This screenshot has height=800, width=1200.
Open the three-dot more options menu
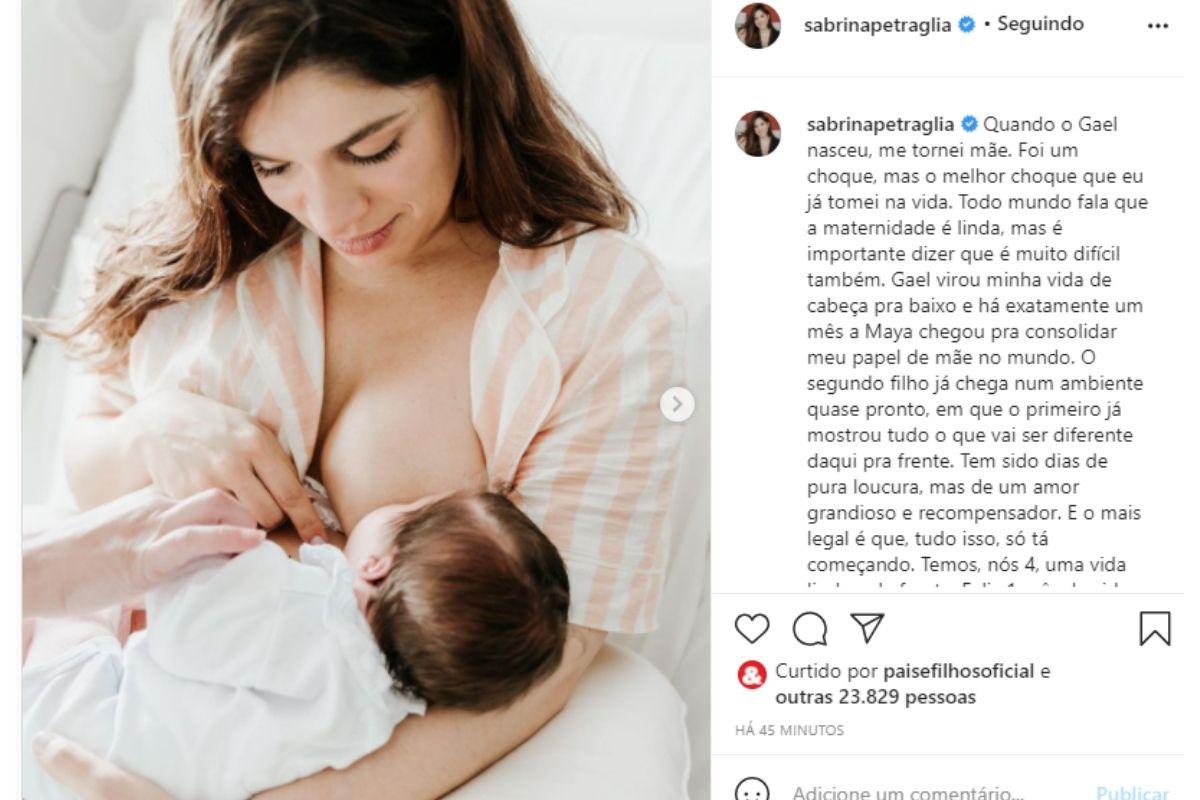1158,27
